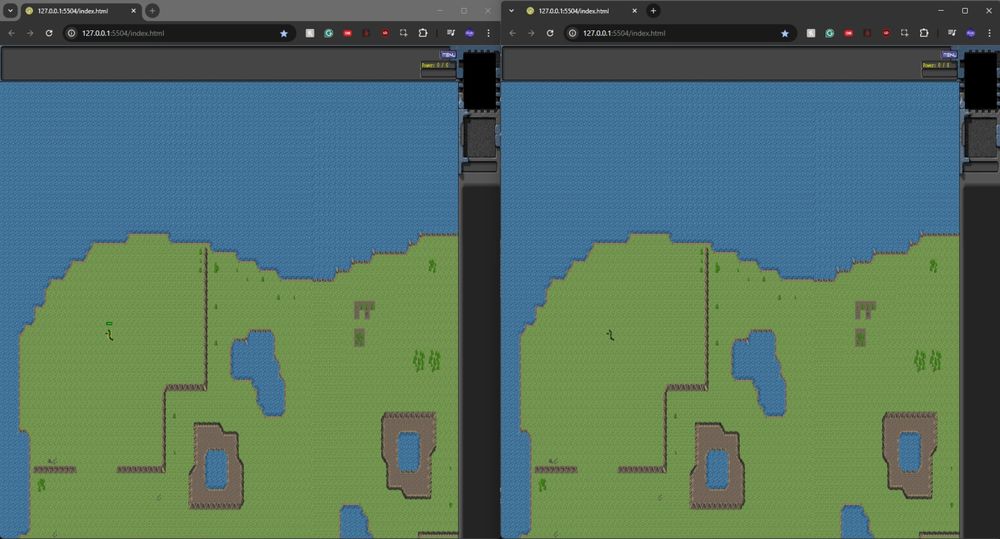Select the index.html tab in right window
This screenshot has width=1000, height=539.
[x=582, y=11]
